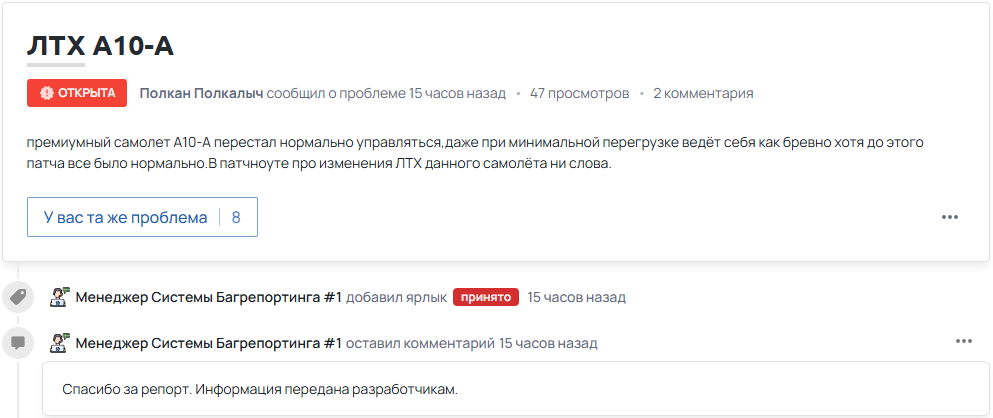Click the manager avatar beside the comment event
The image size is (993, 418).
(x=59, y=343)
